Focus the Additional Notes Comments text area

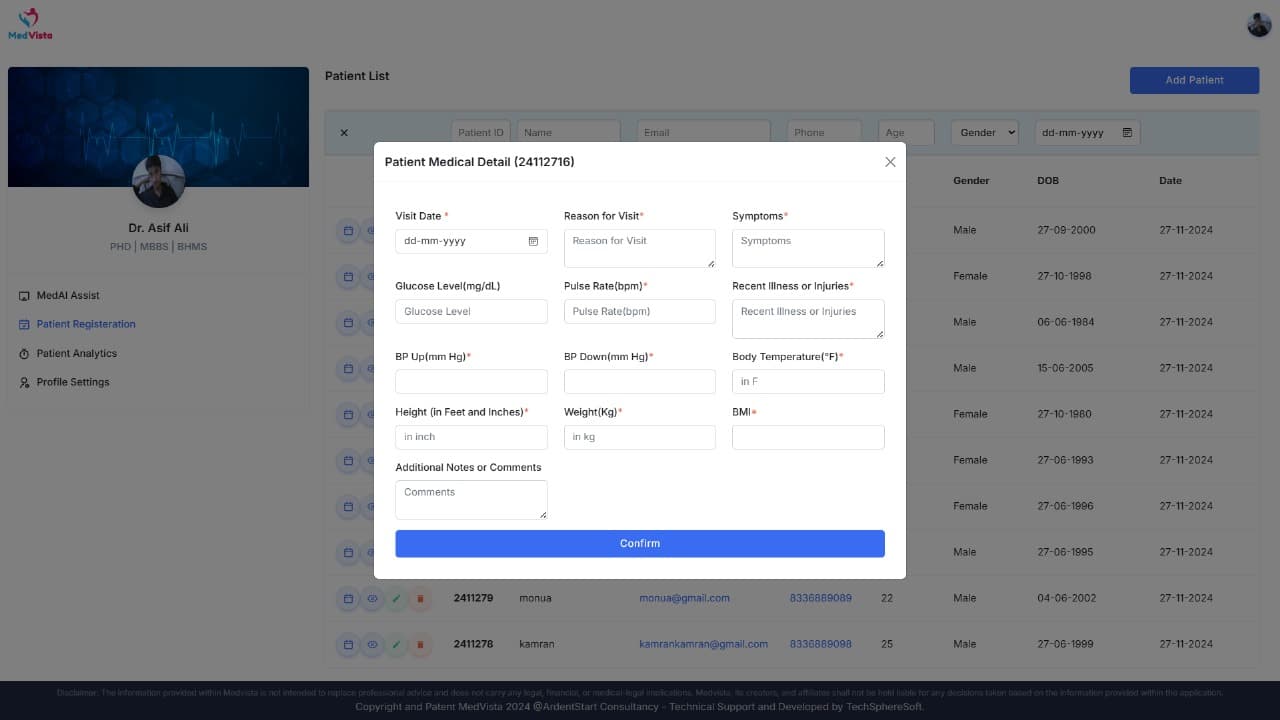[471, 500]
